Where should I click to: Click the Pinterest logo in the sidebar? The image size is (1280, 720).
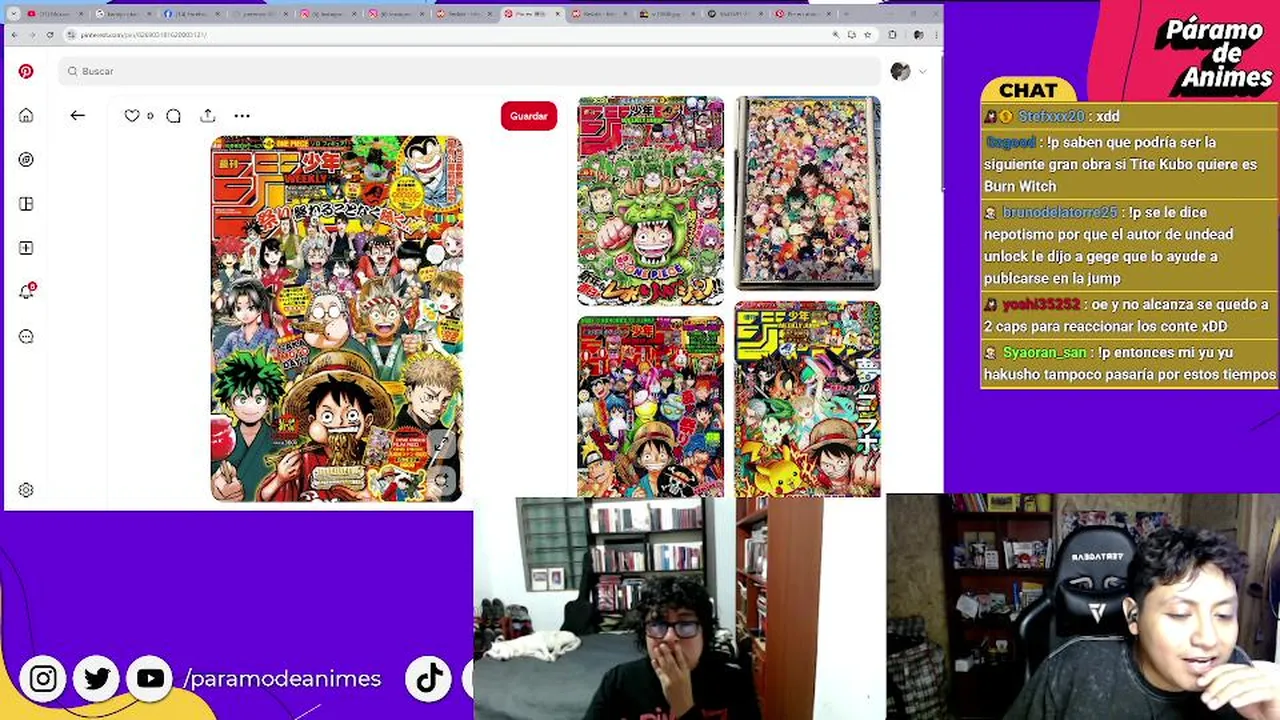pos(26,71)
